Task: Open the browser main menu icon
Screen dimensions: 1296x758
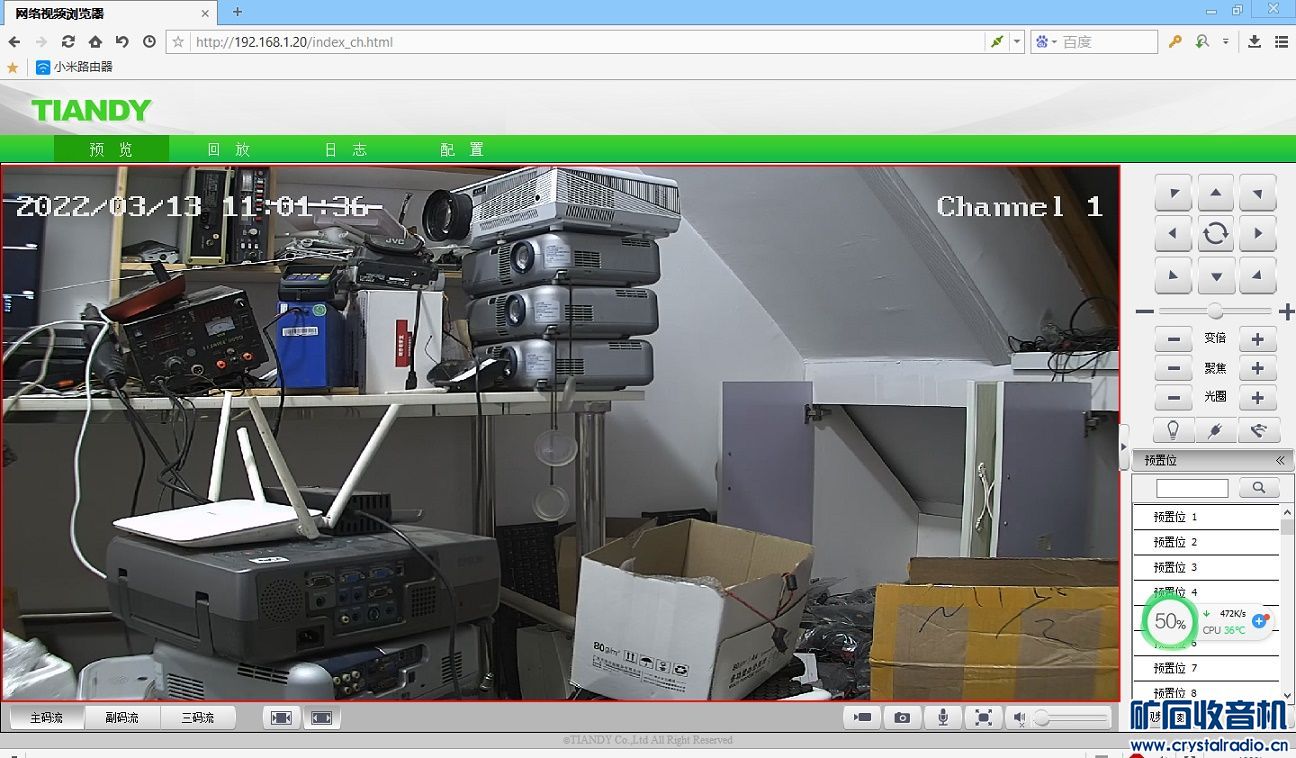Action: tap(1281, 42)
